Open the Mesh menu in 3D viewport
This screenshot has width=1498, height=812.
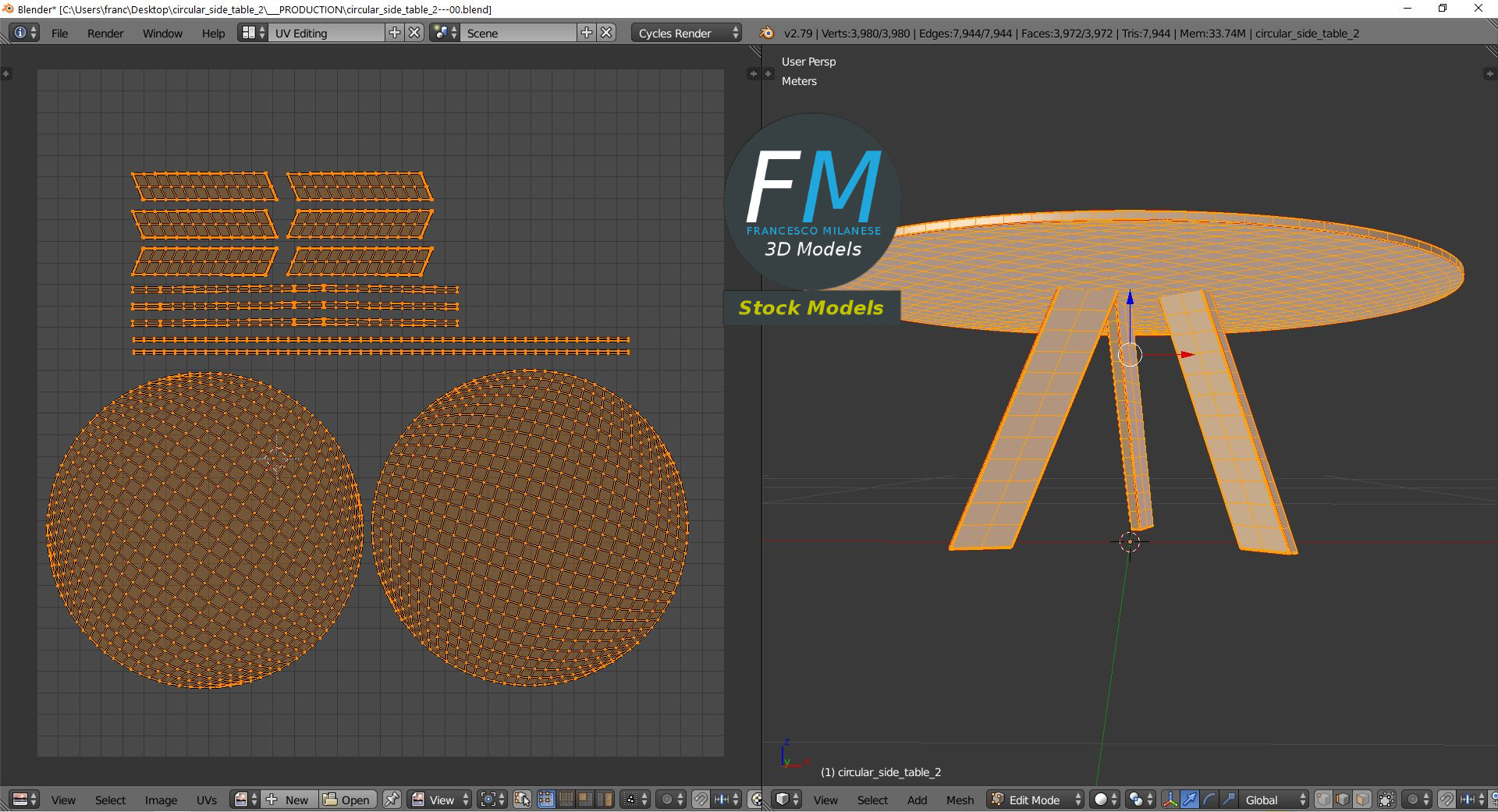[960, 800]
